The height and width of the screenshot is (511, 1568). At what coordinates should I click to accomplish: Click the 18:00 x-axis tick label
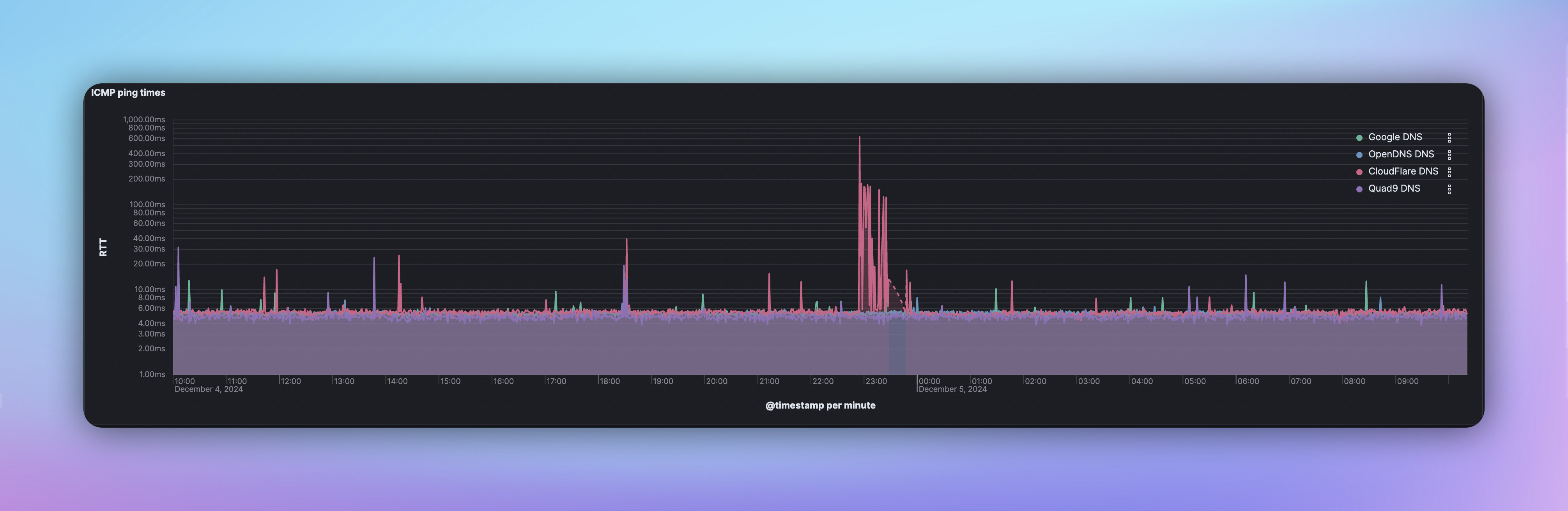[609, 381]
